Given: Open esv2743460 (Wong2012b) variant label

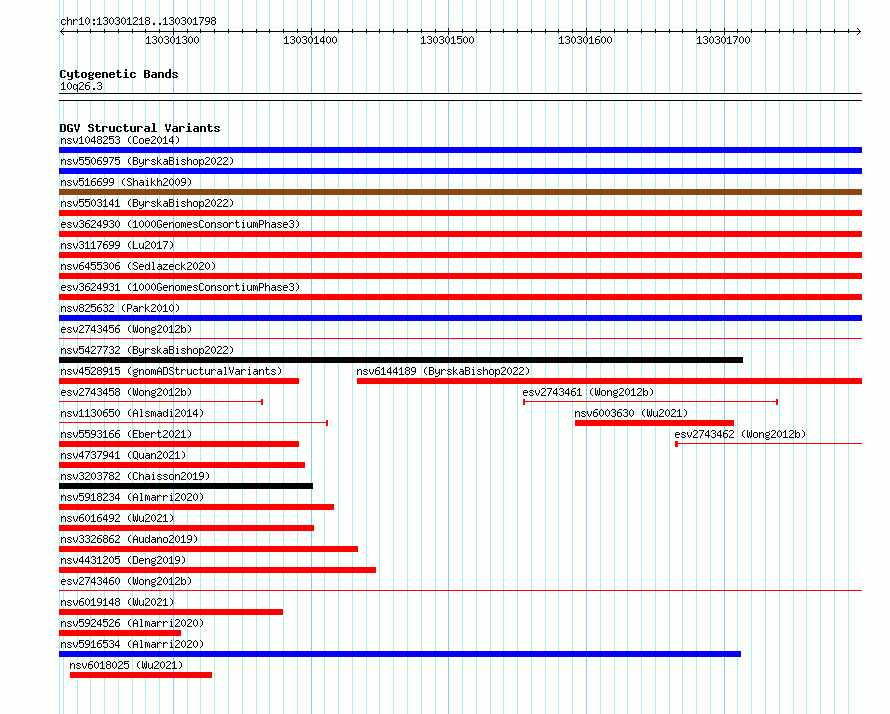Looking at the screenshot, I should pos(126,581).
